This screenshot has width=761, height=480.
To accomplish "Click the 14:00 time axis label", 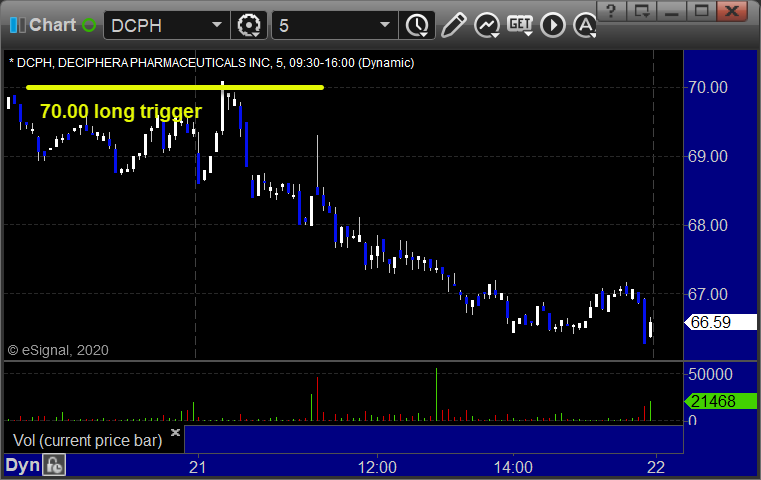I will (x=513, y=467).
